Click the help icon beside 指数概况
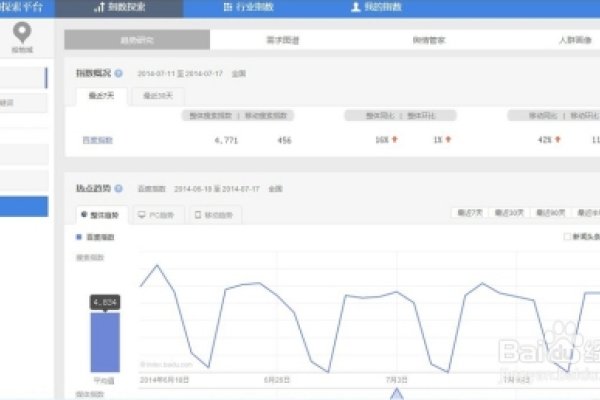The height and width of the screenshot is (400, 600). point(119,73)
